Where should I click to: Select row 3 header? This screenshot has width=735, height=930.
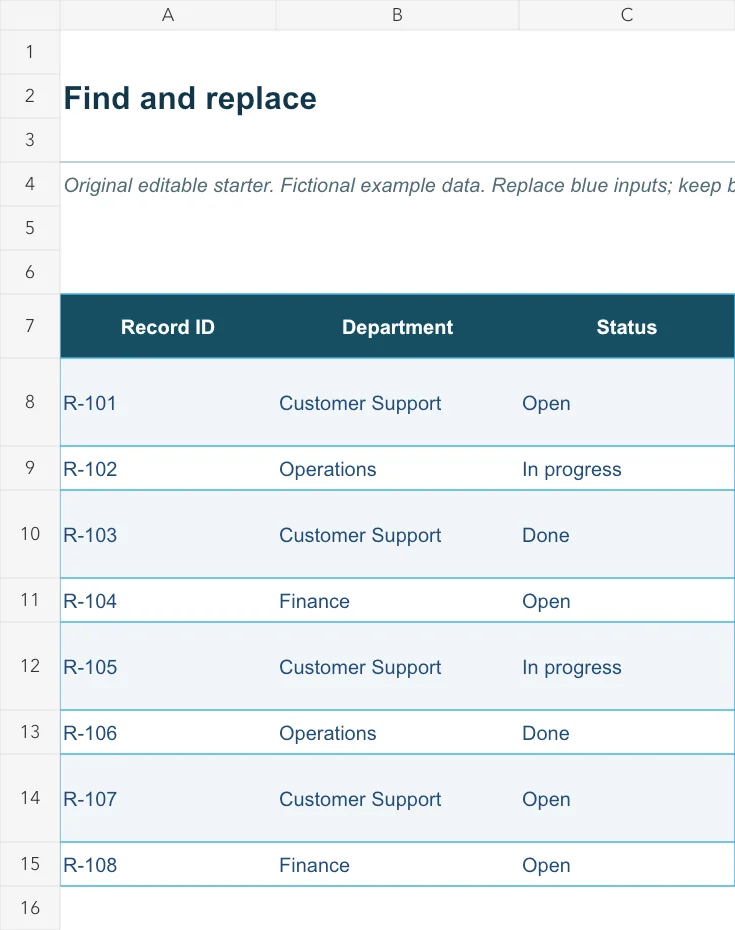point(30,139)
